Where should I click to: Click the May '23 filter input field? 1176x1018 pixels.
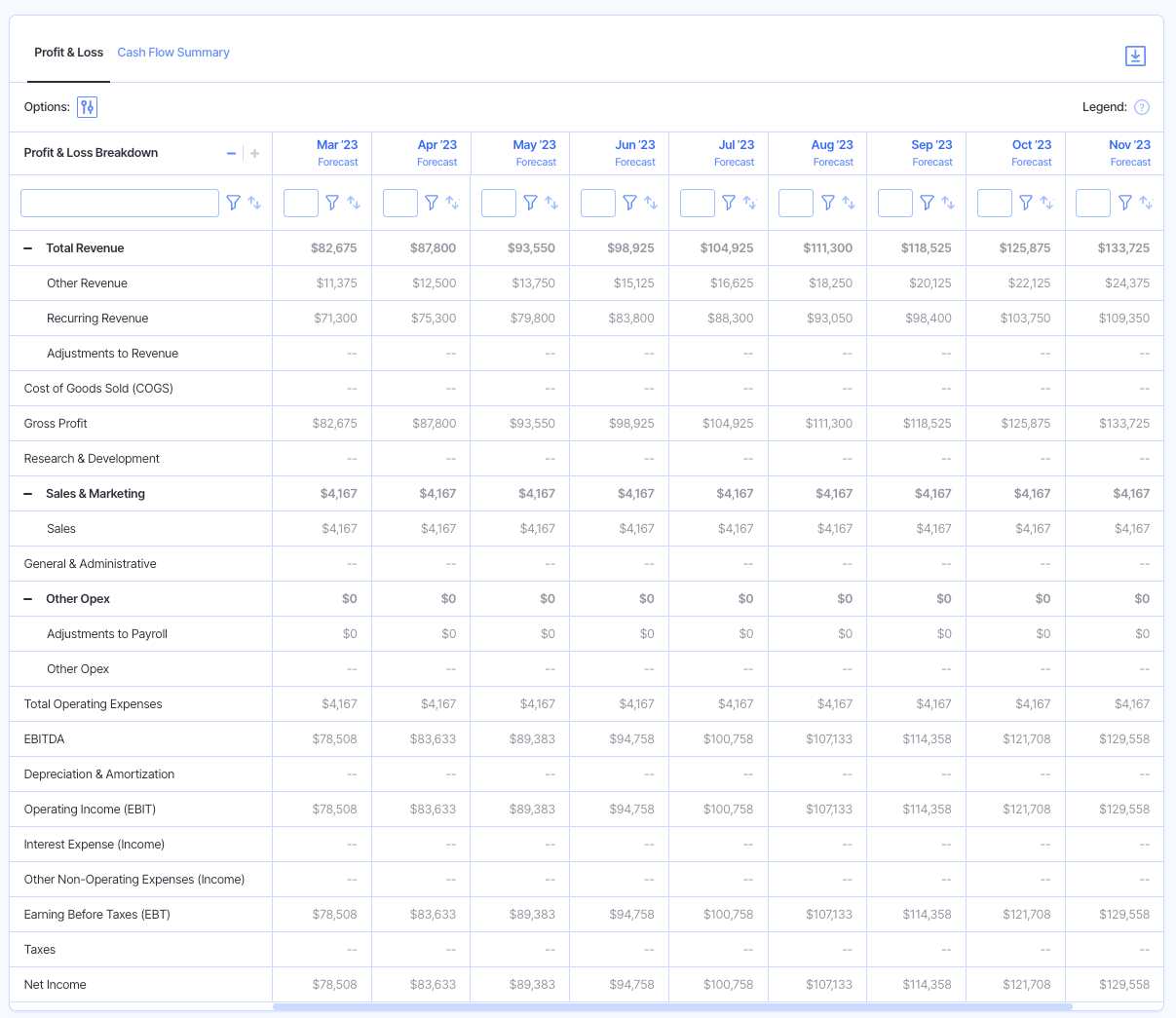coord(499,203)
